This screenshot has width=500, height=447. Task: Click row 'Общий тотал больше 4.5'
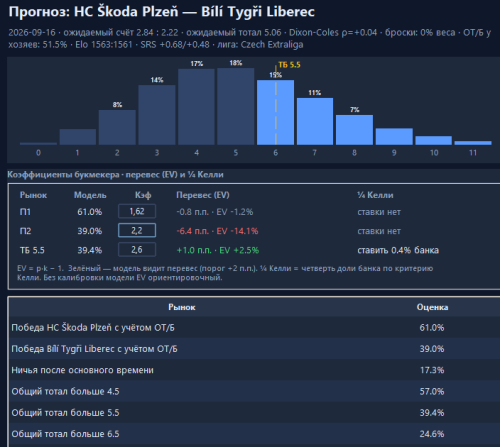coord(254,391)
